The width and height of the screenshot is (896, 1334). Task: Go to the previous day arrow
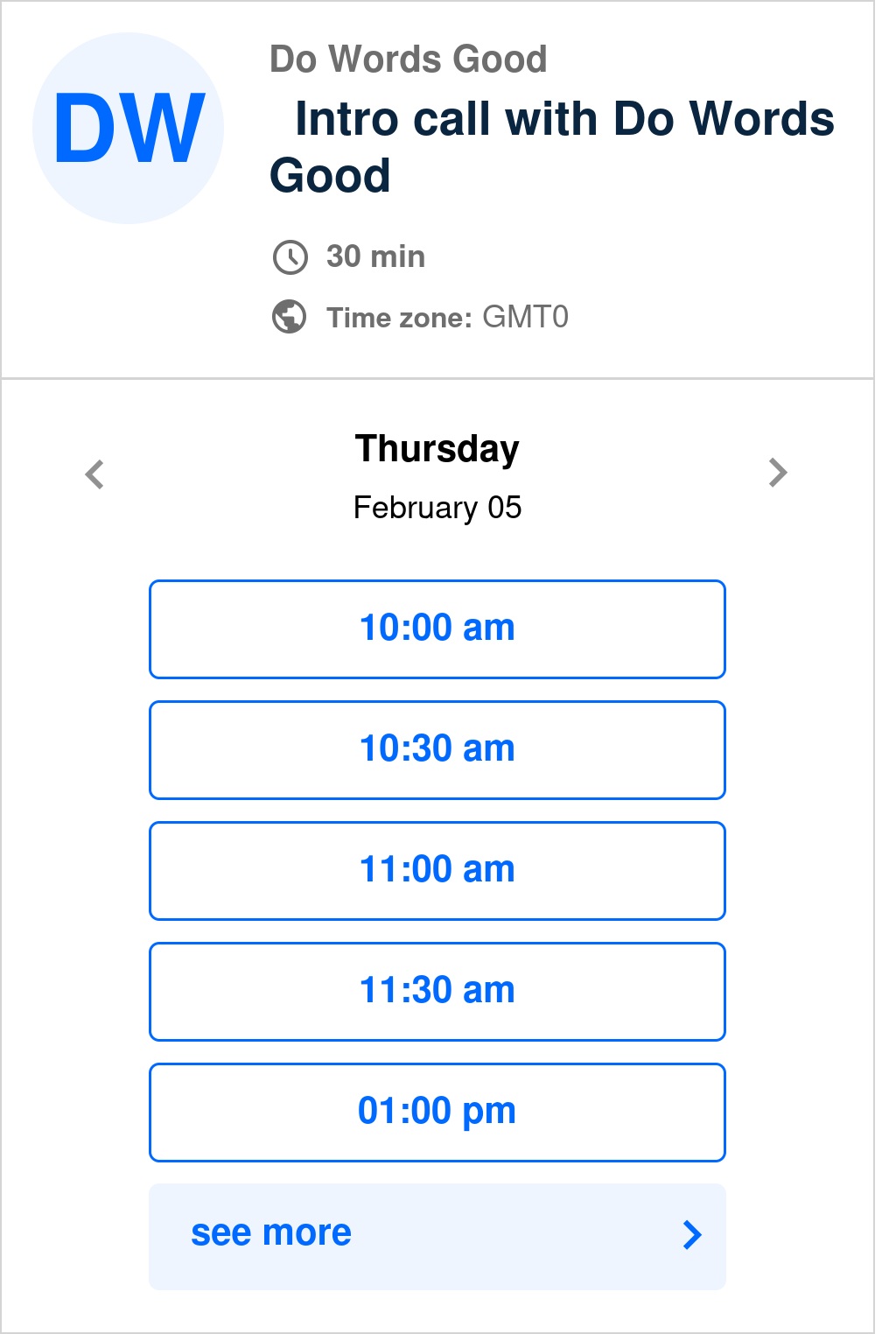coord(94,474)
